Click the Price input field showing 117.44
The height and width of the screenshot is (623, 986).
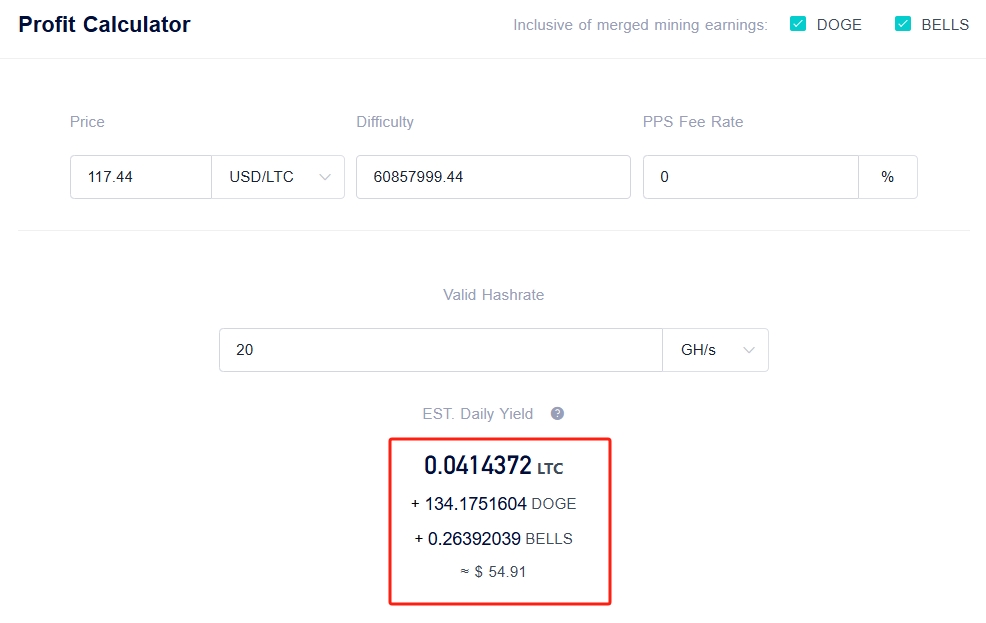click(141, 177)
